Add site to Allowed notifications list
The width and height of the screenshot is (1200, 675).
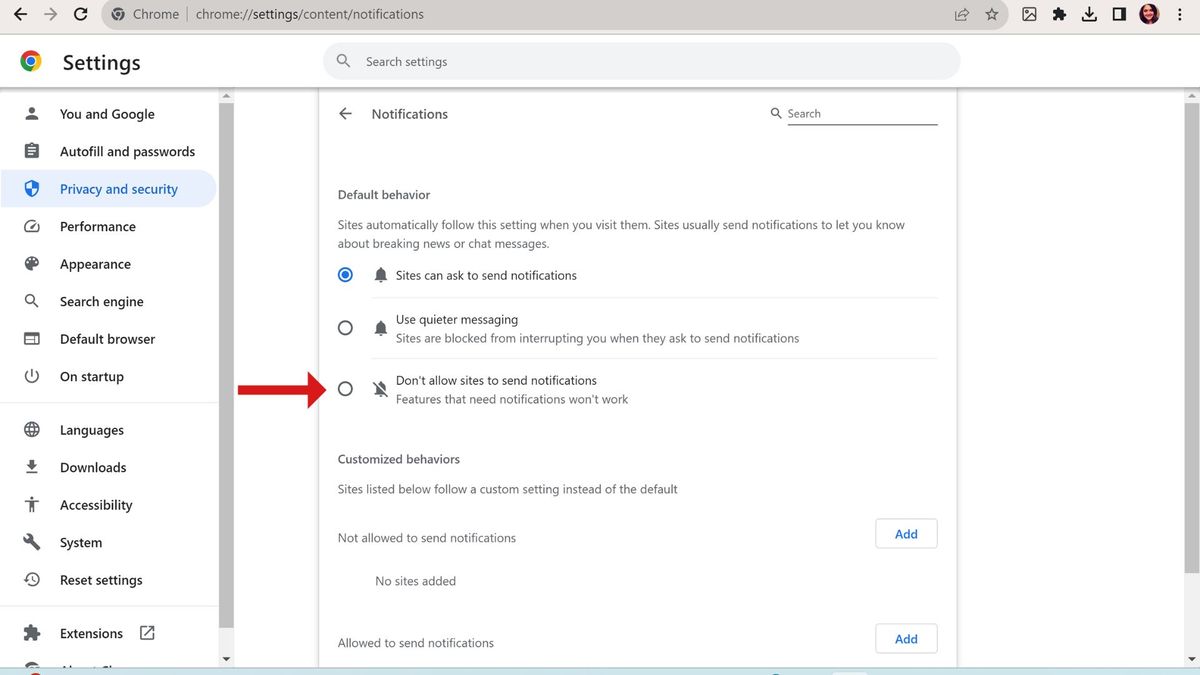click(906, 639)
